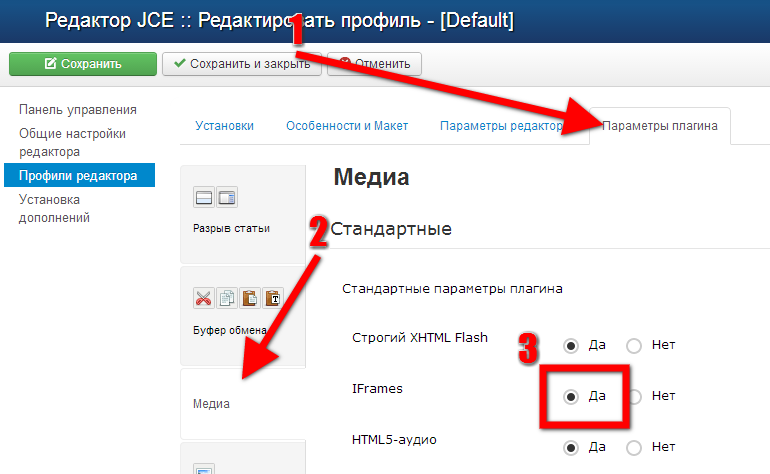Screen dimensions: 770x474
Task: Select Нет for Строгий XHTML Flash
Action: [634, 346]
